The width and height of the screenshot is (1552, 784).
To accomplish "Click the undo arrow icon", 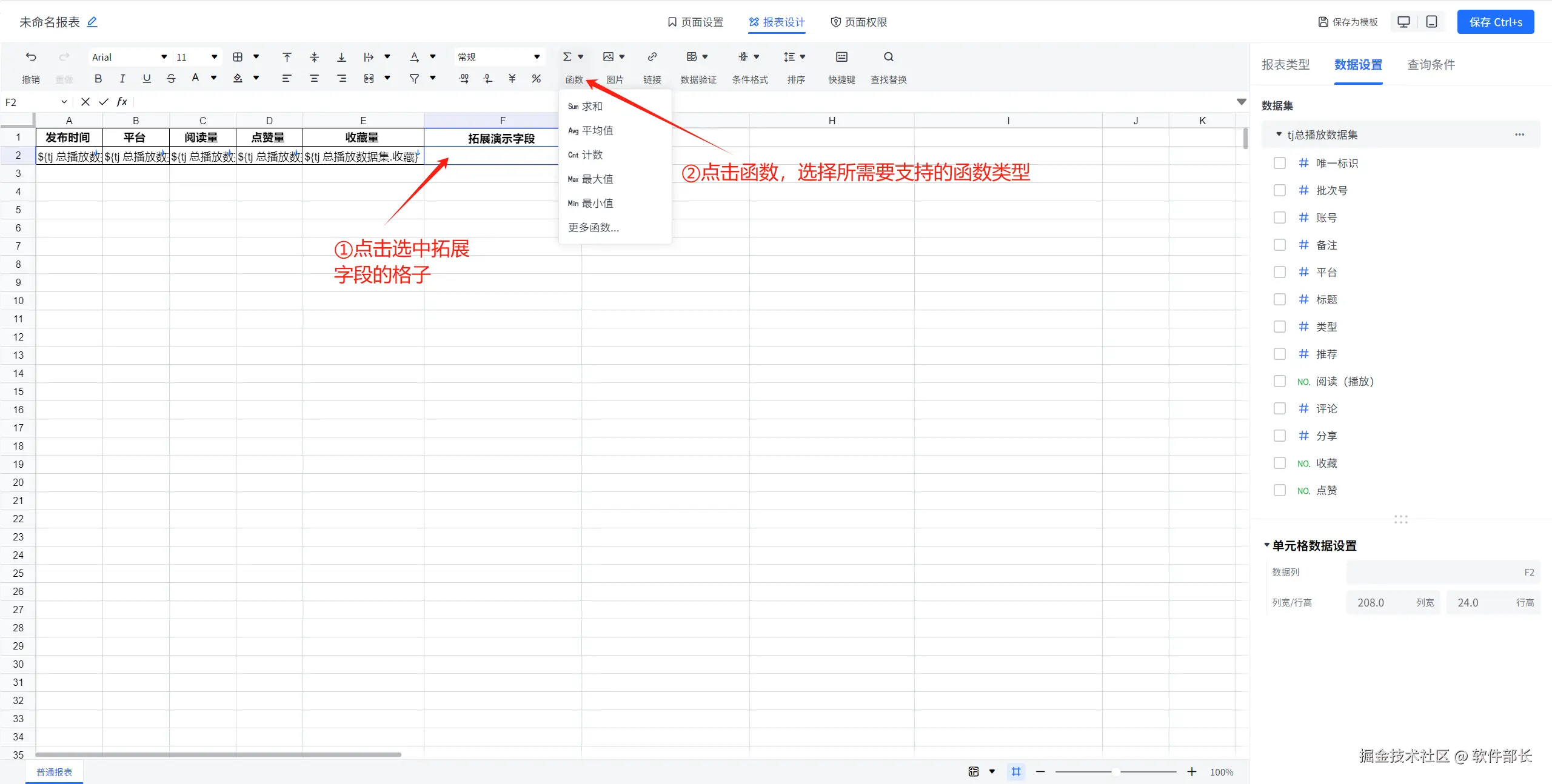I will (31, 57).
